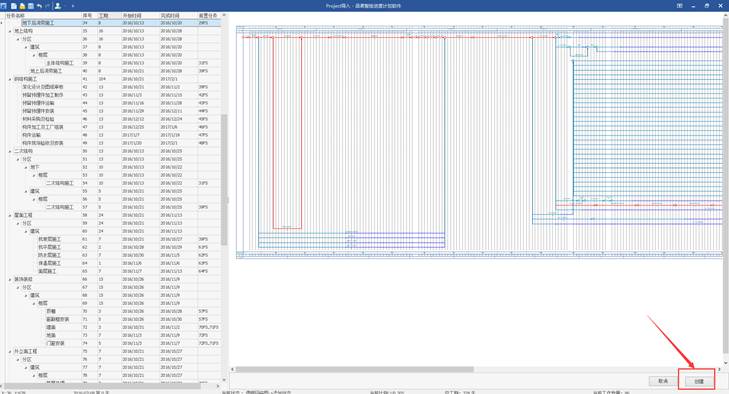
Task: Collapse the 地下 node in row 52
Action: (x=26, y=167)
